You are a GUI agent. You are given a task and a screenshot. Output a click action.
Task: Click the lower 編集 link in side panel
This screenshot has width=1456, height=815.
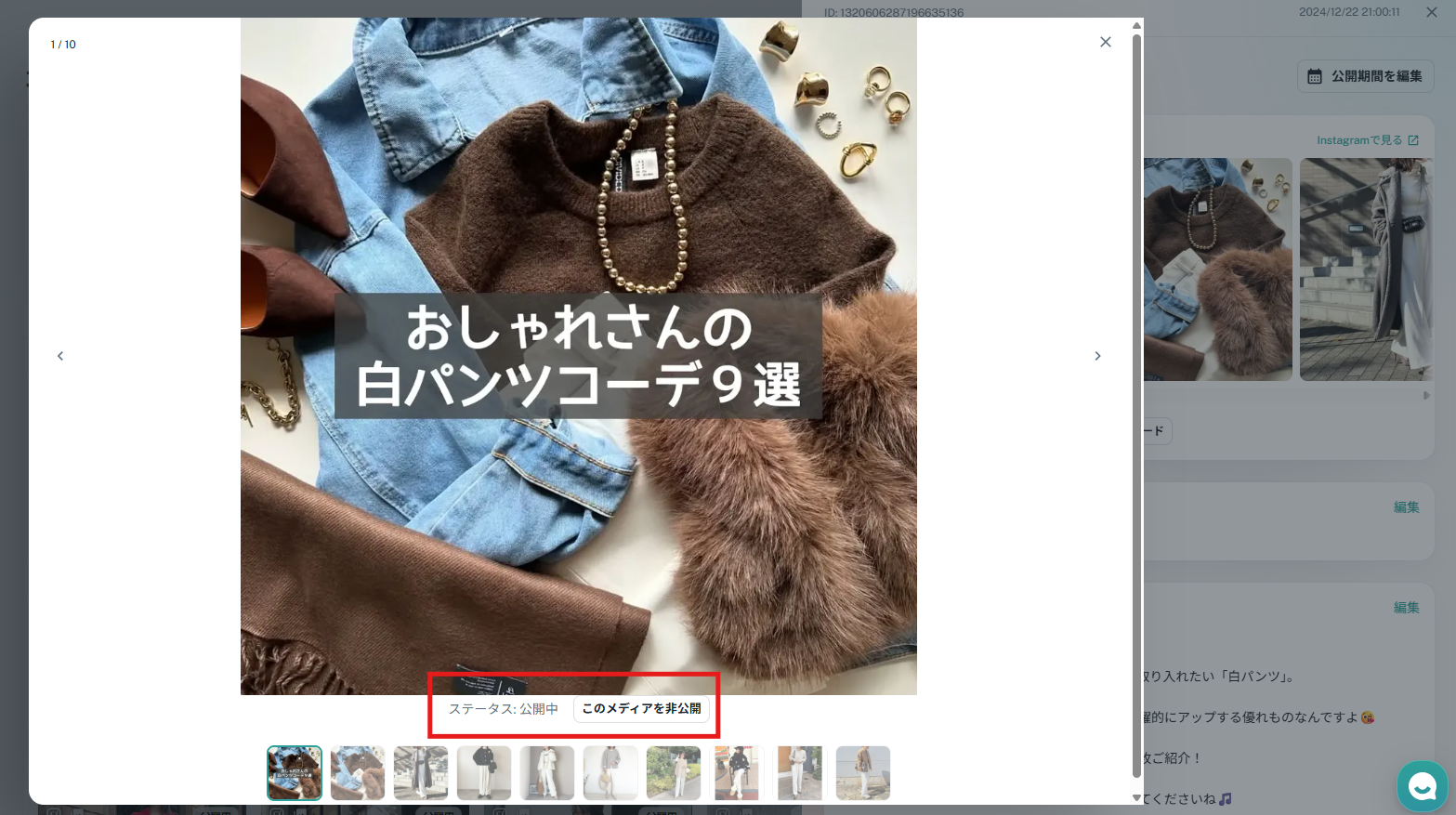pos(1406,608)
